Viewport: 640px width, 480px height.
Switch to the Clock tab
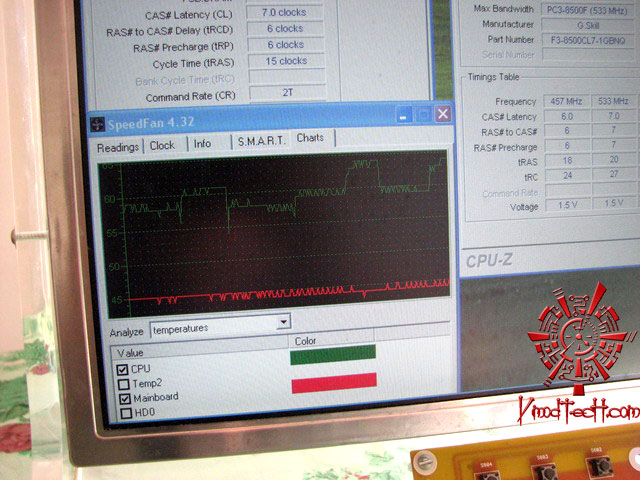click(x=162, y=145)
